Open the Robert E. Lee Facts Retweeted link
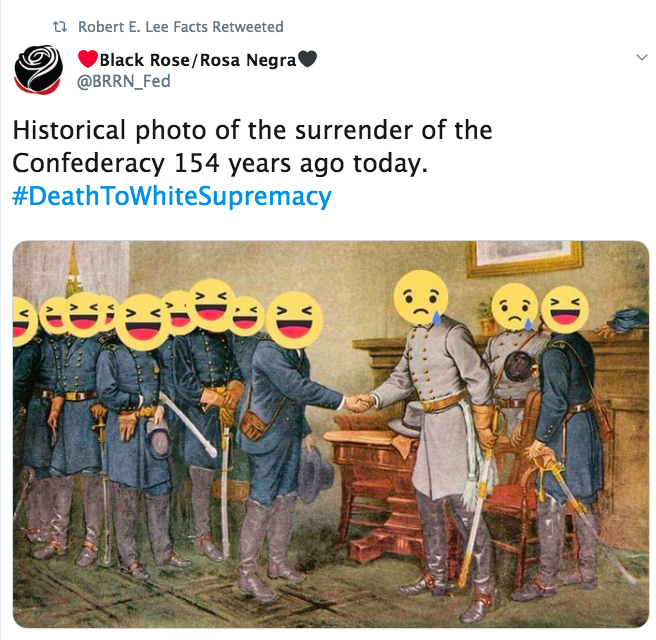The height and width of the screenshot is (640, 656). [181, 27]
